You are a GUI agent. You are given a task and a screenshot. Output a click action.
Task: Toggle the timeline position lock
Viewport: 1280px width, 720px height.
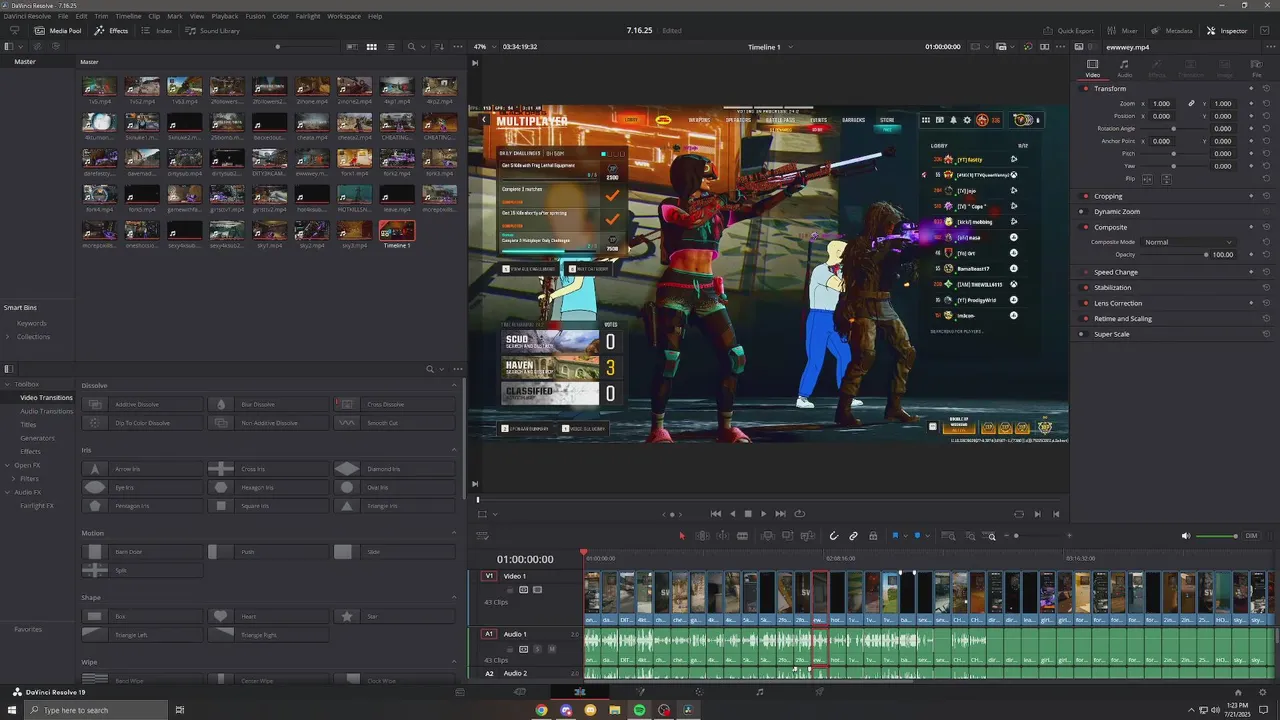pos(873,536)
